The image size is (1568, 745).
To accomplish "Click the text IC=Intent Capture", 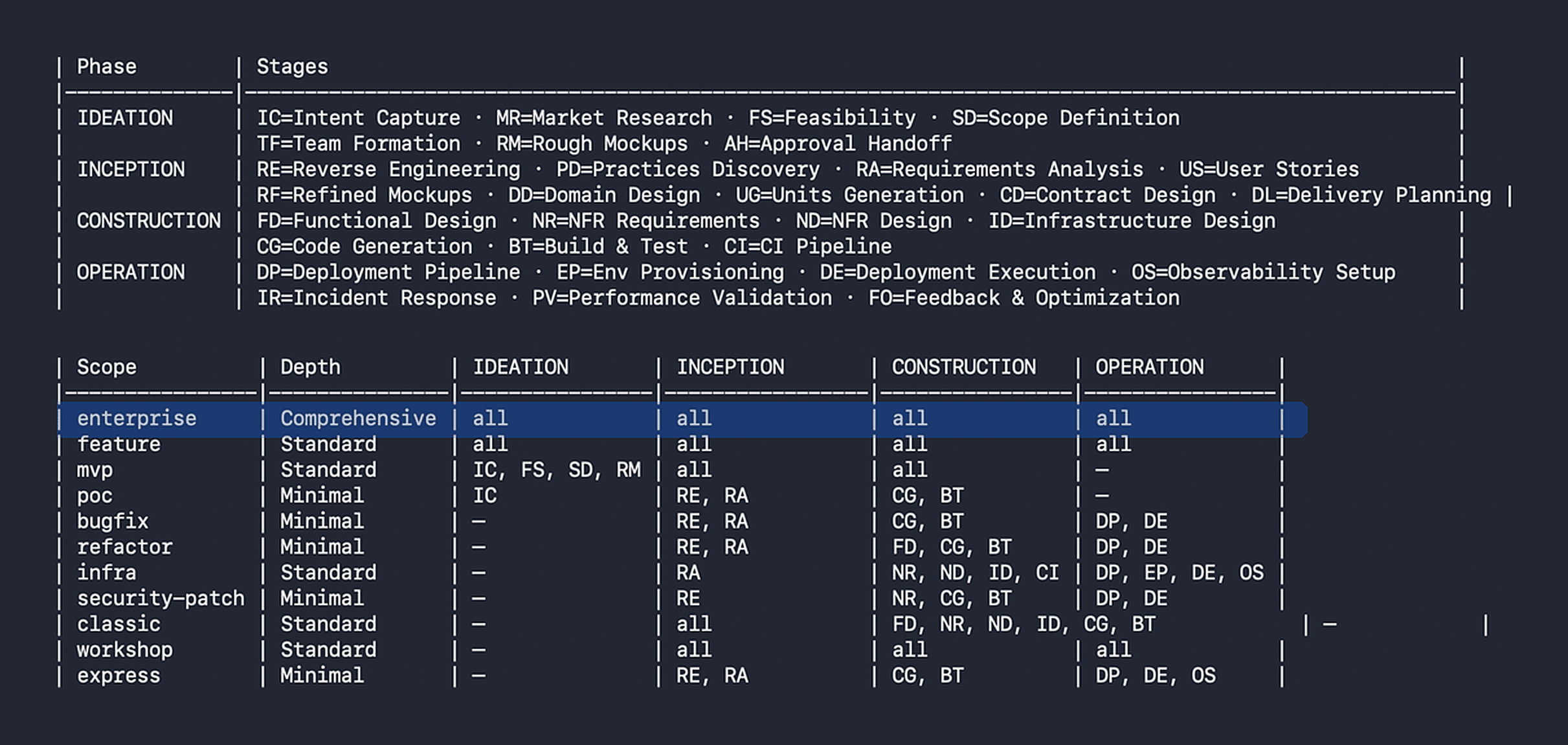I will [359, 119].
